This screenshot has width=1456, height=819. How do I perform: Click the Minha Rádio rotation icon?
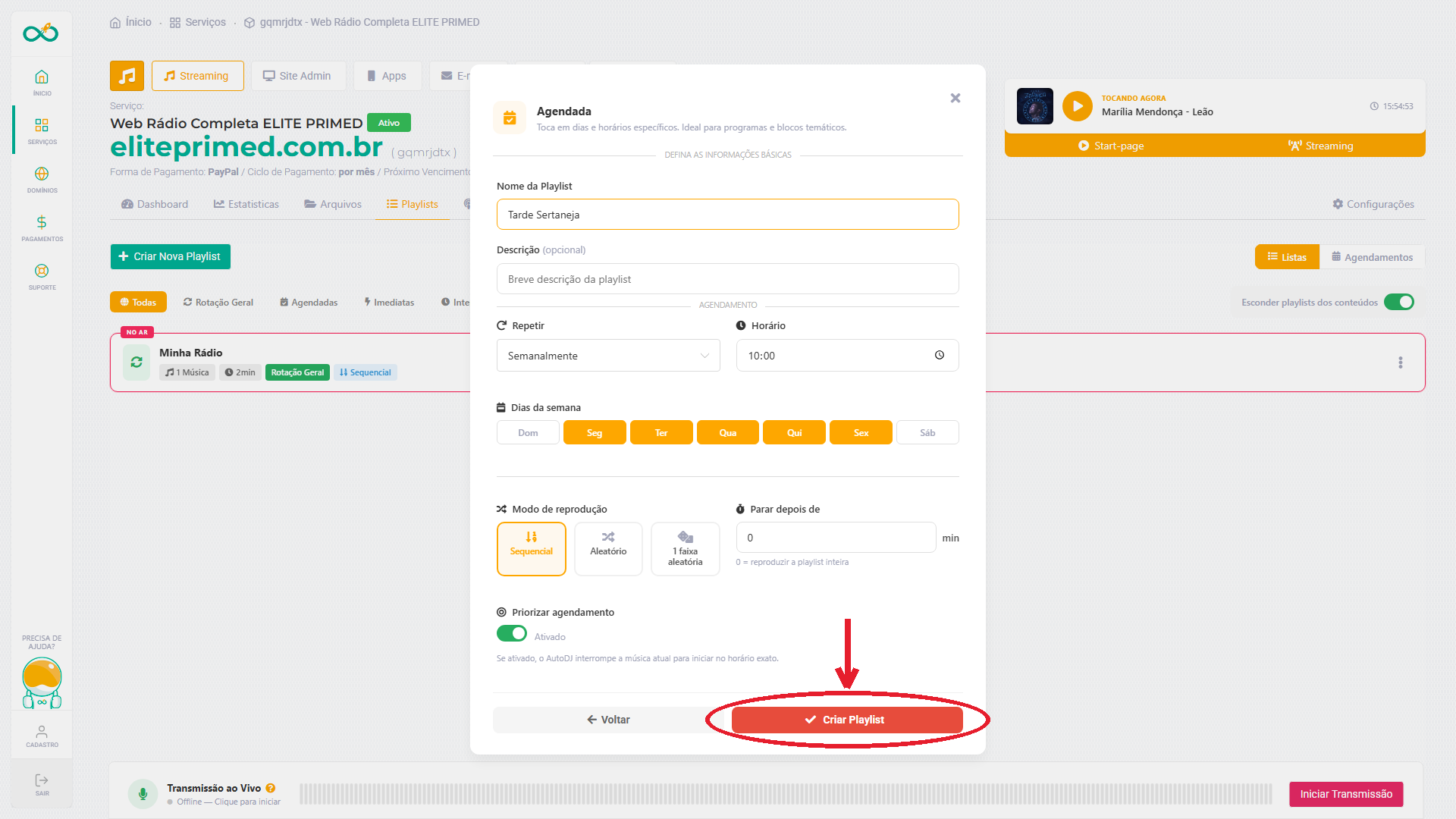136,362
